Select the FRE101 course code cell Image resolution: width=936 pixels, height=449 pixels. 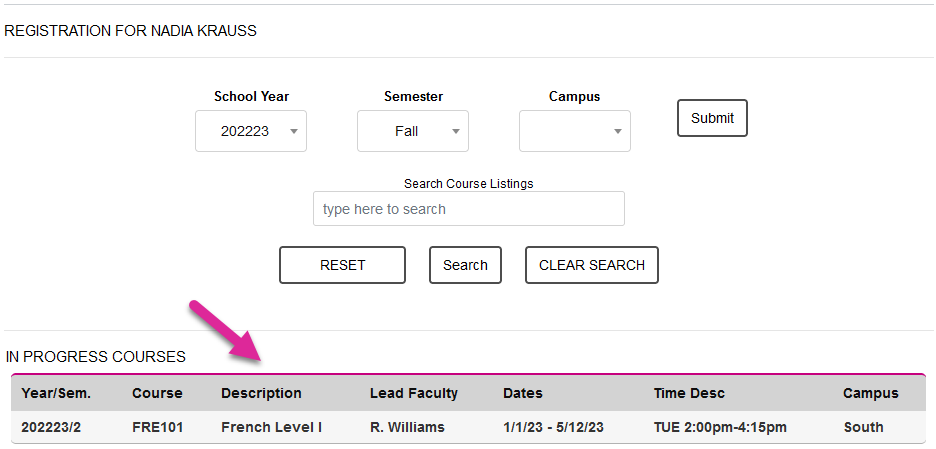[x=157, y=427]
